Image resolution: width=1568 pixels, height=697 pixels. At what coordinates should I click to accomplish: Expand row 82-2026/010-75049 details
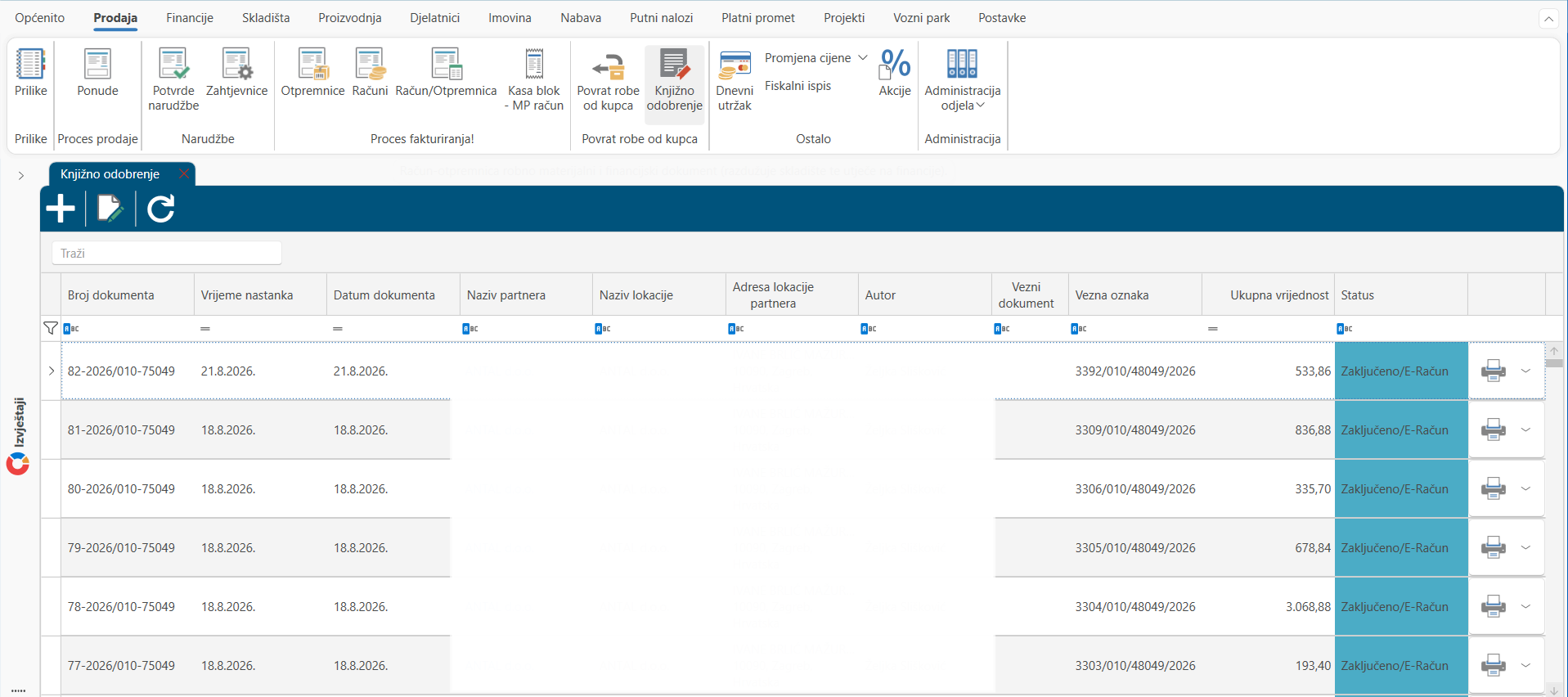pyautogui.click(x=52, y=371)
